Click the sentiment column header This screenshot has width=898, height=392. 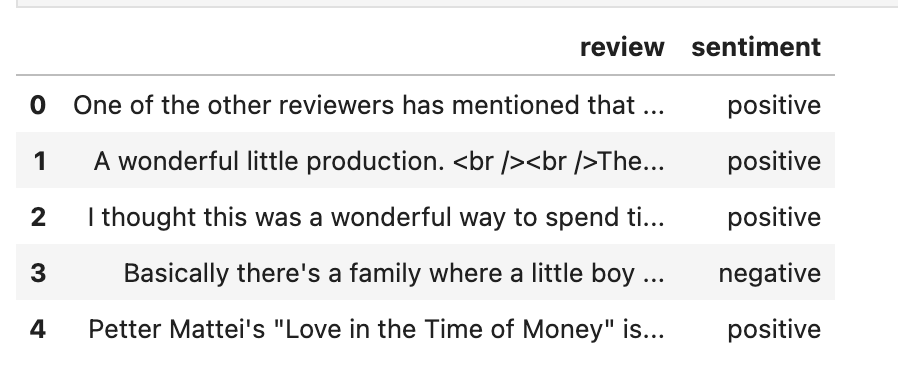(x=756, y=47)
